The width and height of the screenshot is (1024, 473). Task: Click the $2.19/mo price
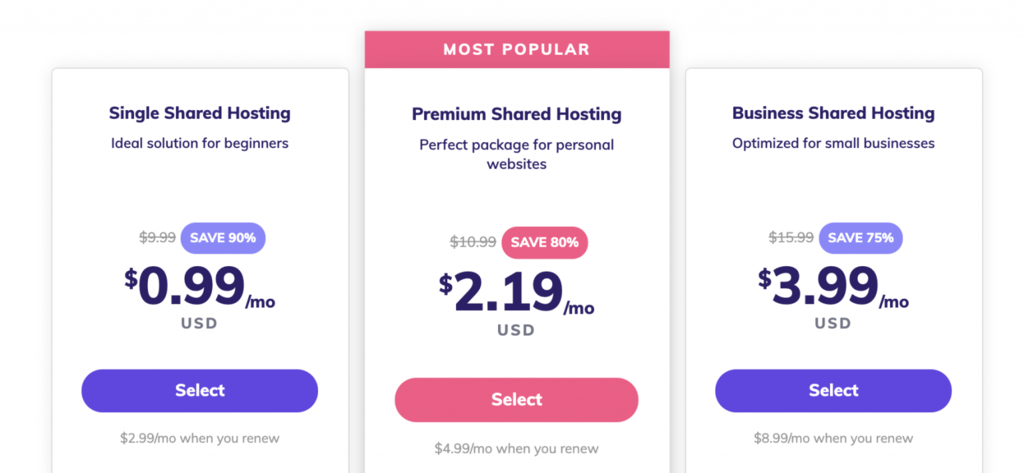click(517, 294)
